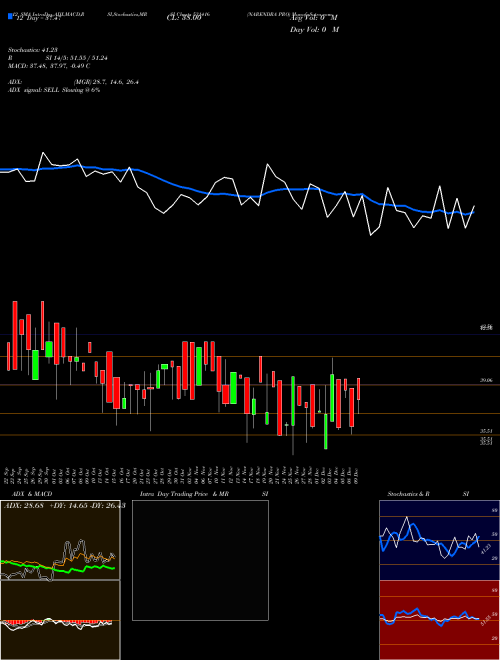Click the 'ADX signal: SELL Slowing @ 6%' text
This screenshot has width=500, height=660.
click(54, 90)
